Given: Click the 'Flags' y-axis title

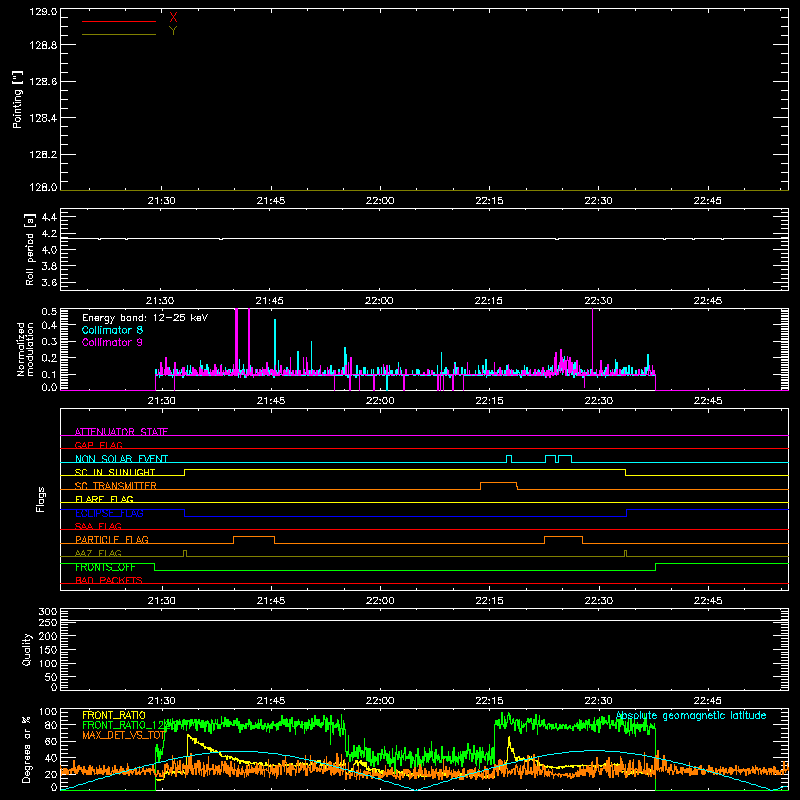Looking at the screenshot, I should pyautogui.click(x=40, y=499).
